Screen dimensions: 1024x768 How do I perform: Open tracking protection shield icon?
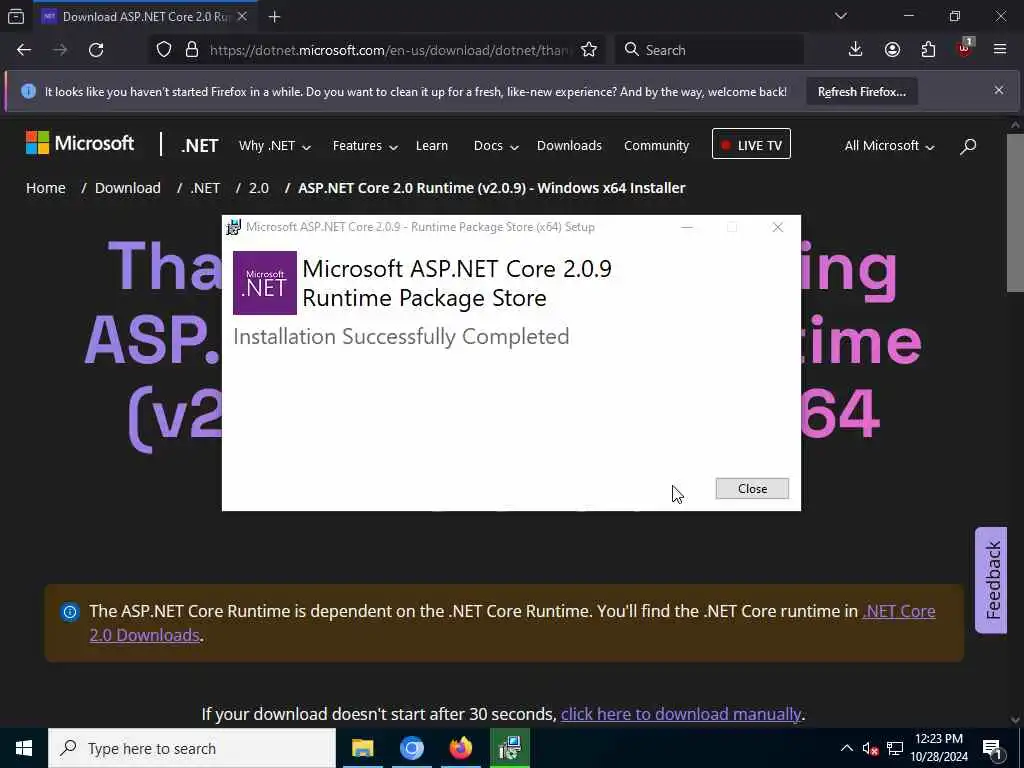pos(164,50)
